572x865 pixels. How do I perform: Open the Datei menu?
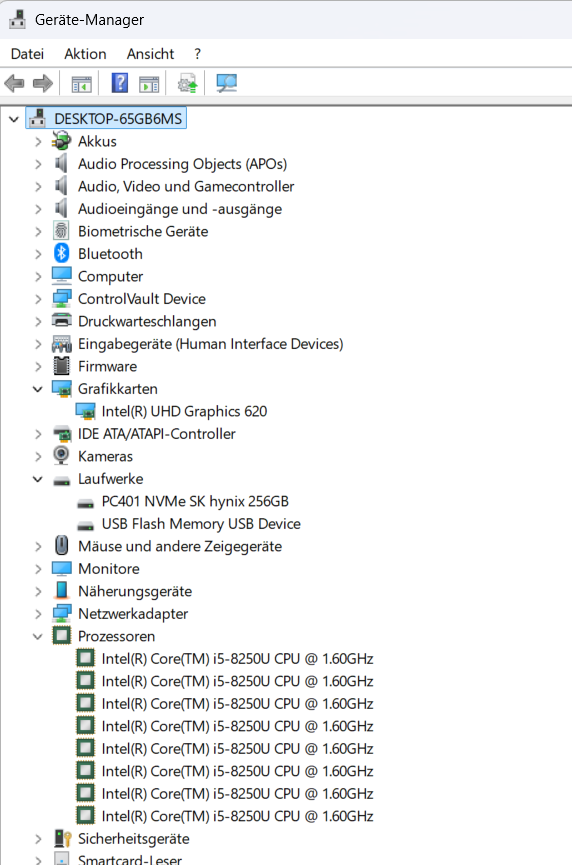[x=27, y=54]
